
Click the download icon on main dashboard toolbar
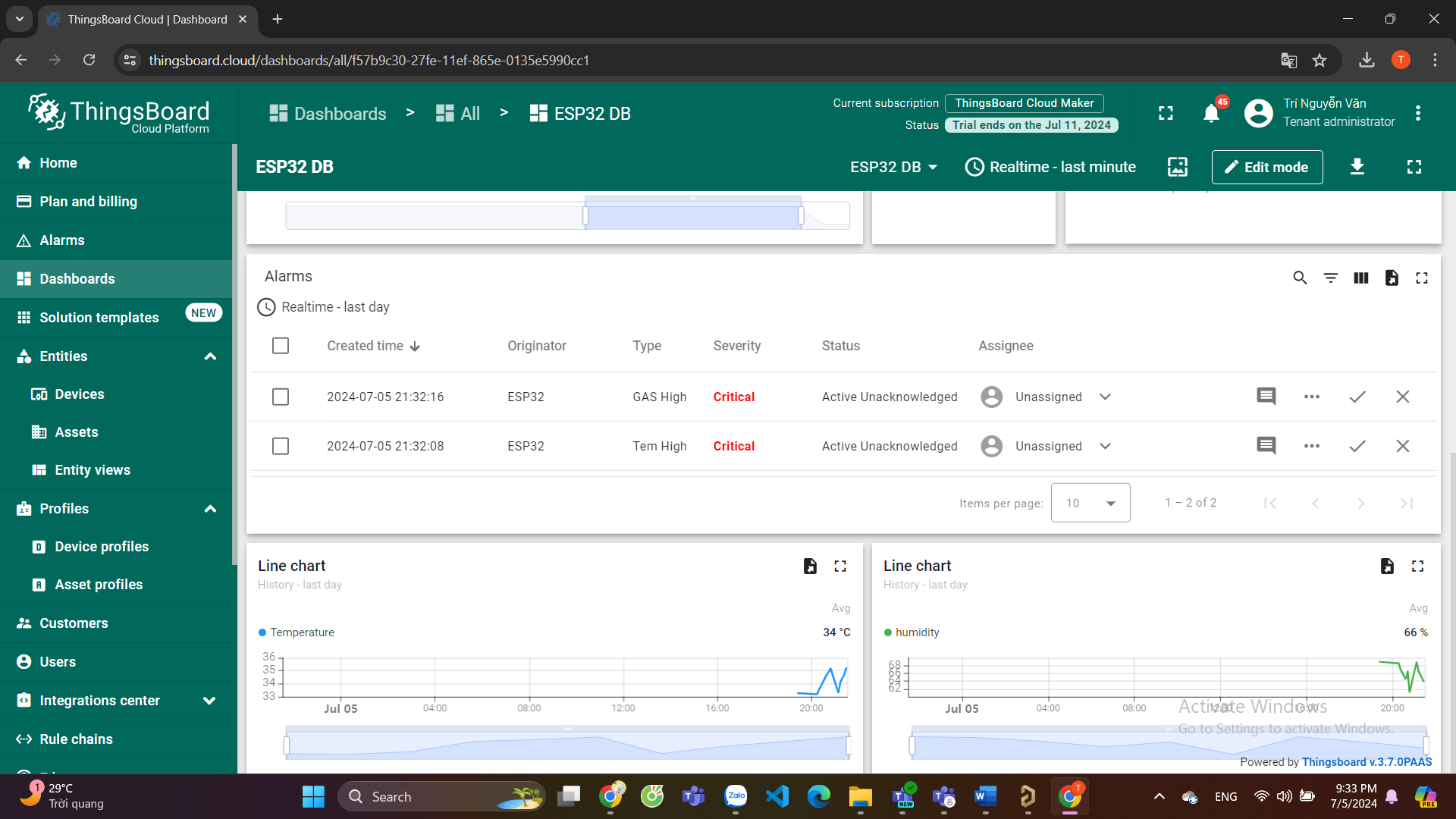click(x=1356, y=167)
